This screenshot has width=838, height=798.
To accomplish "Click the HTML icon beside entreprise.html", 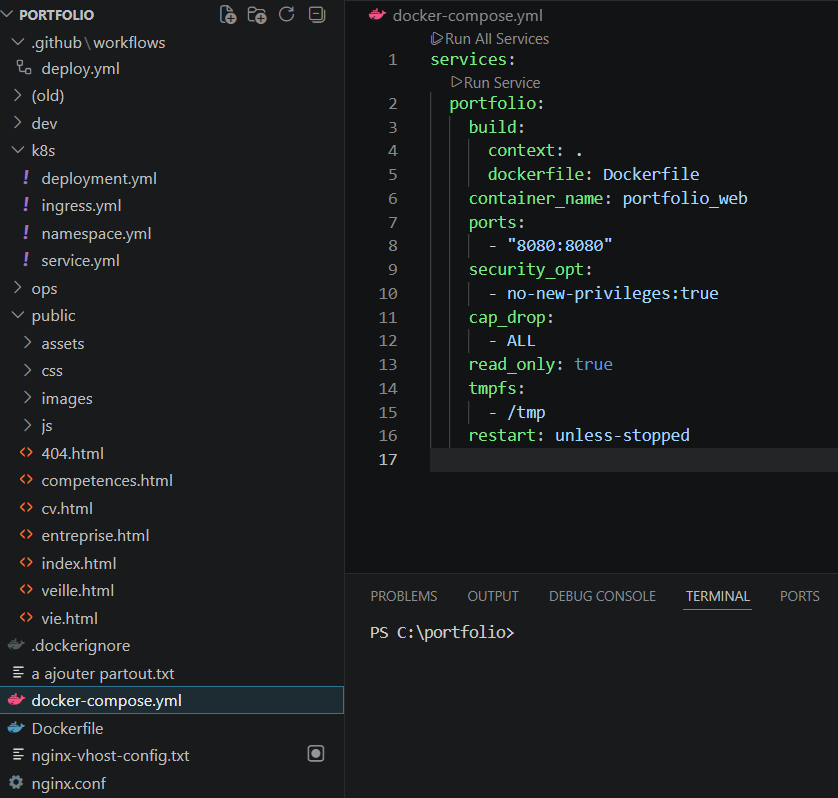I will click(26, 534).
